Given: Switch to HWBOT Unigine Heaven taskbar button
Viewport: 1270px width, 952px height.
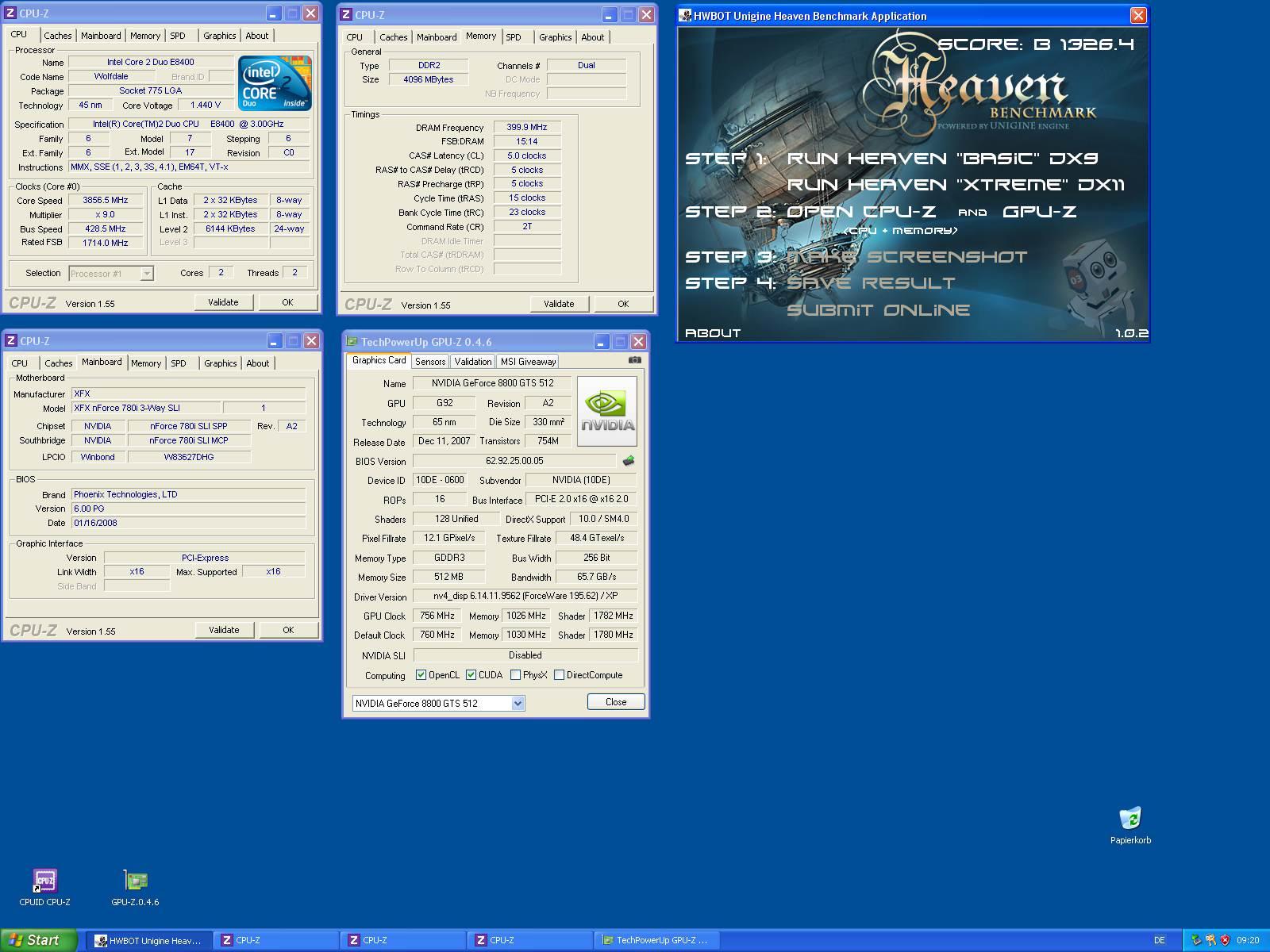Looking at the screenshot, I should pyautogui.click(x=148, y=940).
